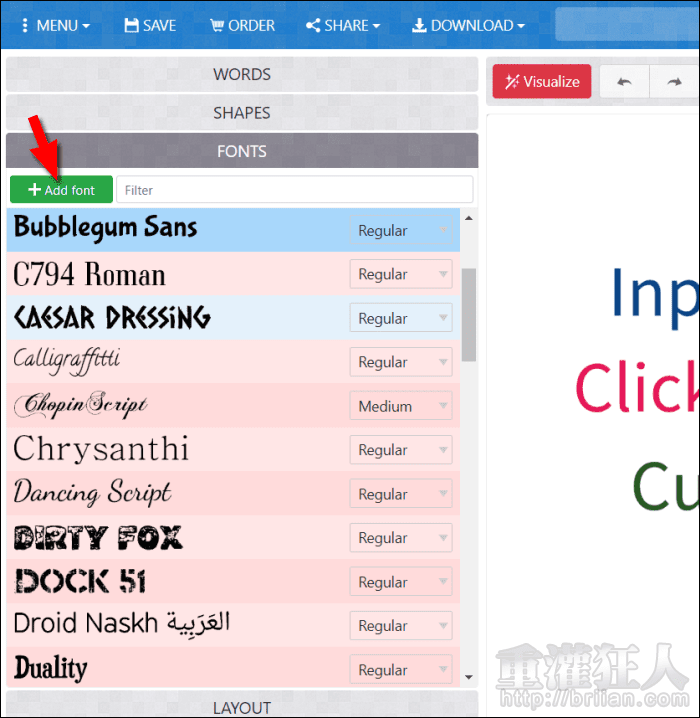
Task: Open ChopinScript Medium weight dropdown
Action: tap(401, 406)
